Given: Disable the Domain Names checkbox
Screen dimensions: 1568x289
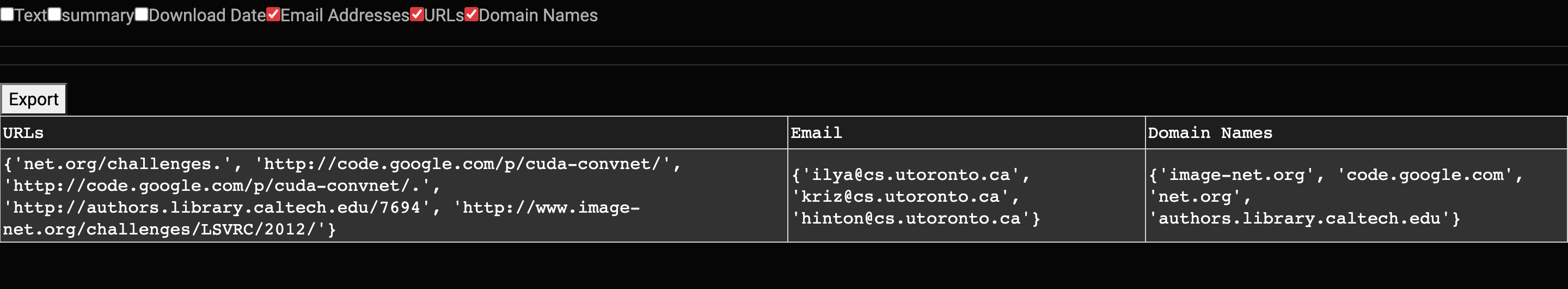Looking at the screenshot, I should [471, 15].
